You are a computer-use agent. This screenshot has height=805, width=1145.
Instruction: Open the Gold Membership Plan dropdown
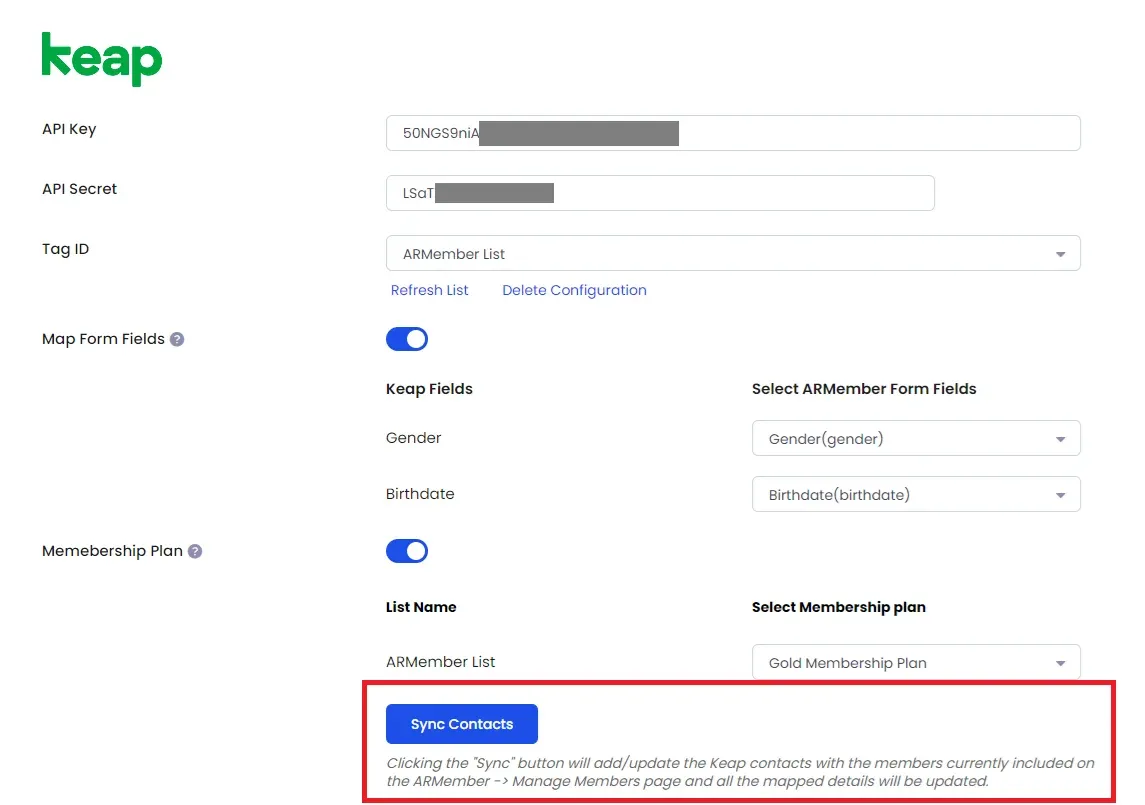tap(916, 663)
